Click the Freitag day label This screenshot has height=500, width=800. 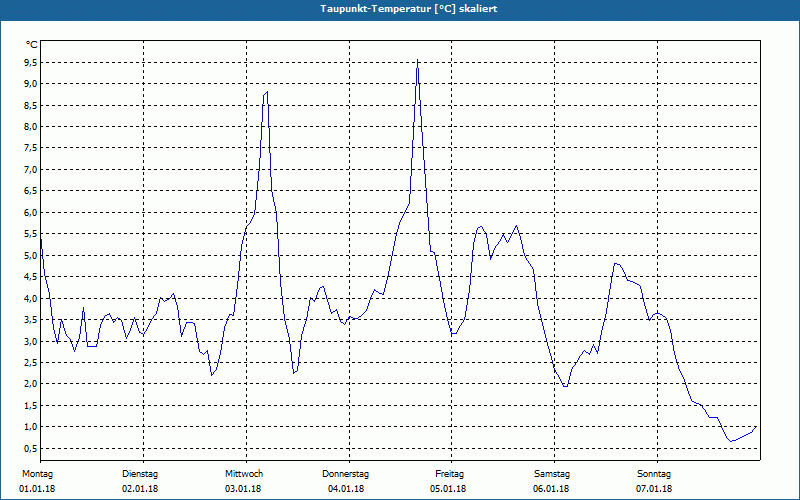(x=449, y=474)
